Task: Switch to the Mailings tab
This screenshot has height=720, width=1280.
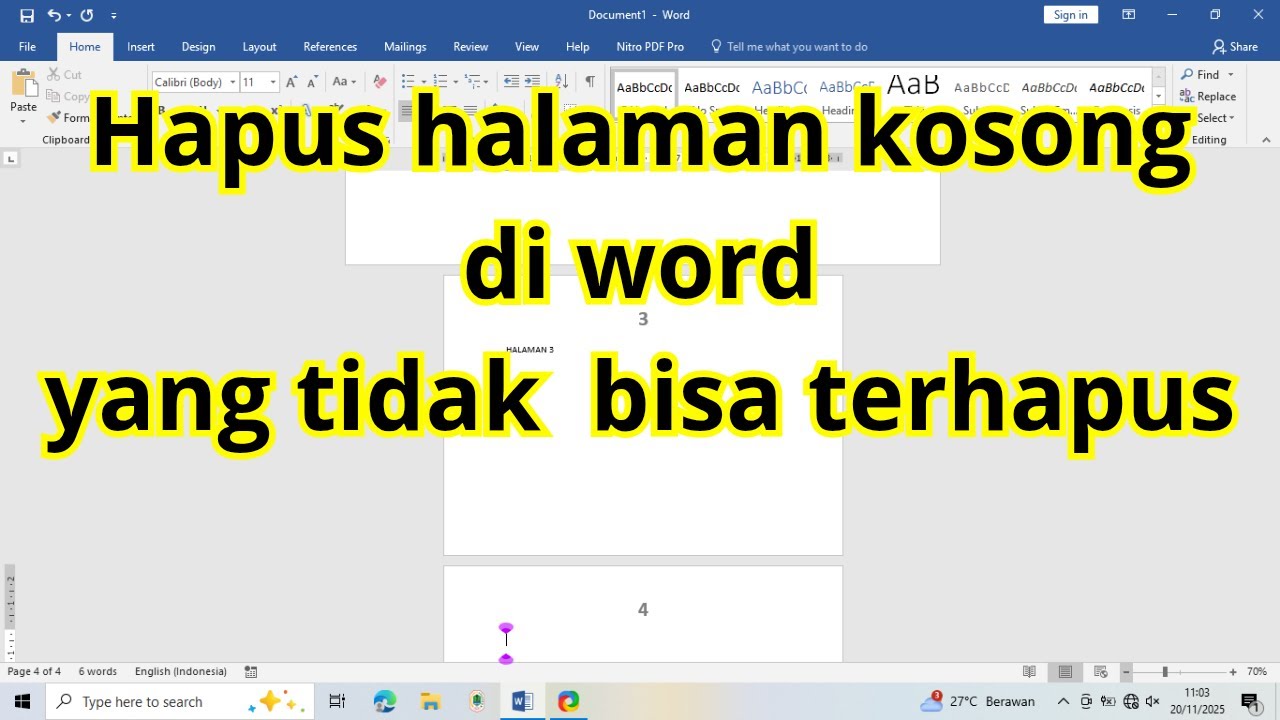Action: [405, 47]
